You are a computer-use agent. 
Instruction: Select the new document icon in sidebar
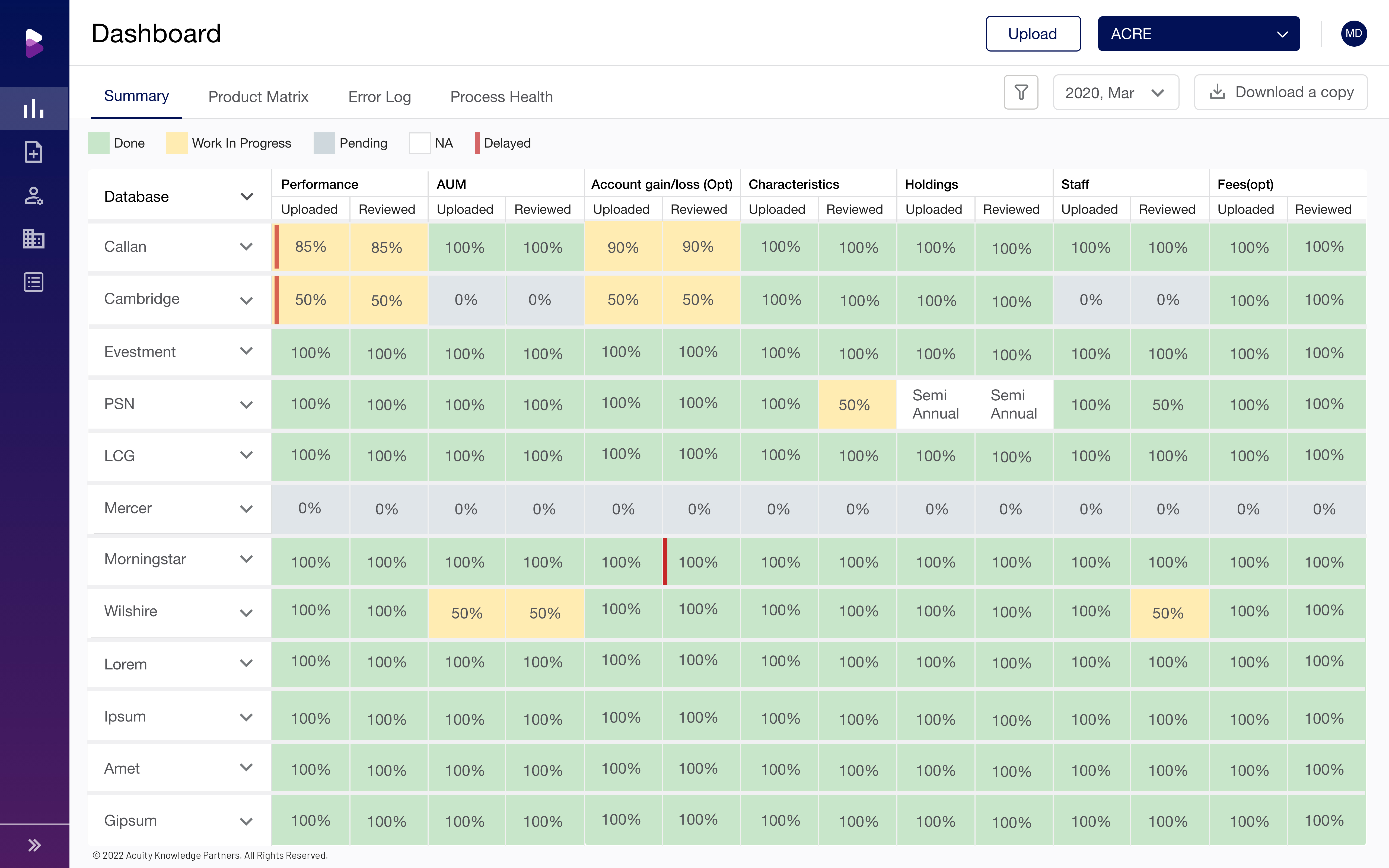point(34,152)
